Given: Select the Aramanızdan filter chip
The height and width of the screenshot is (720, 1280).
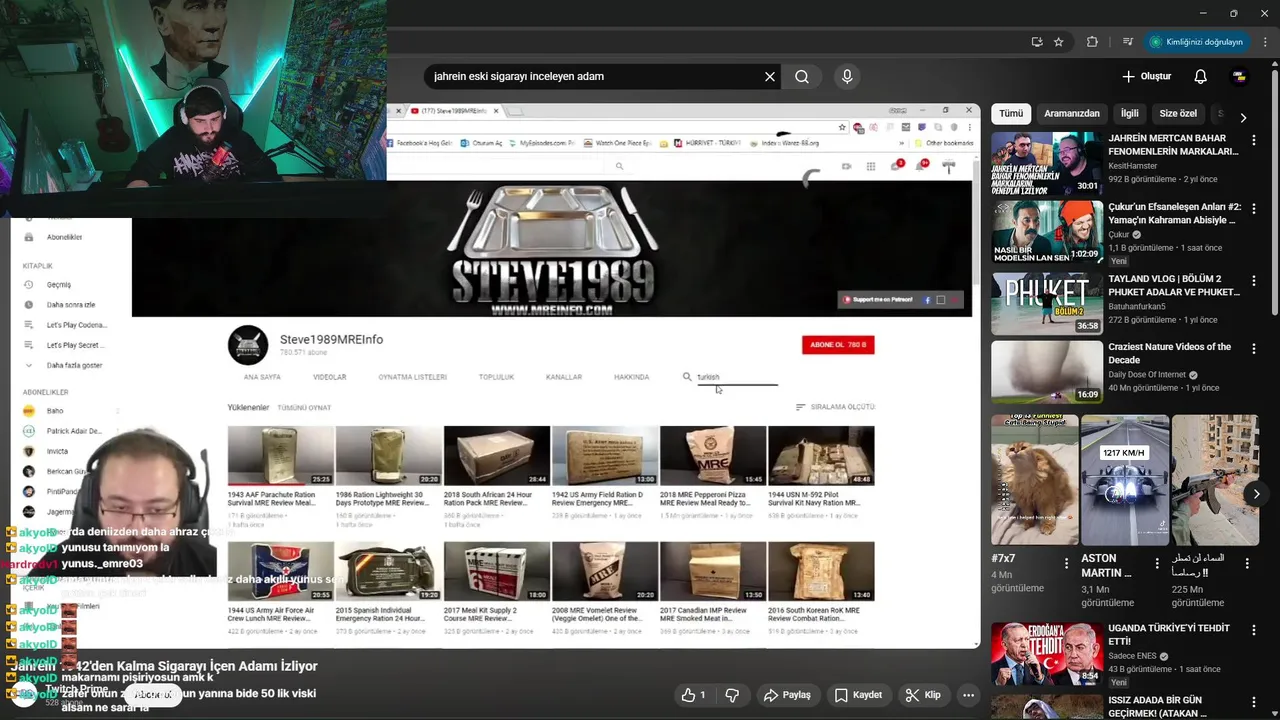Looking at the screenshot, I should point(1072,114).
